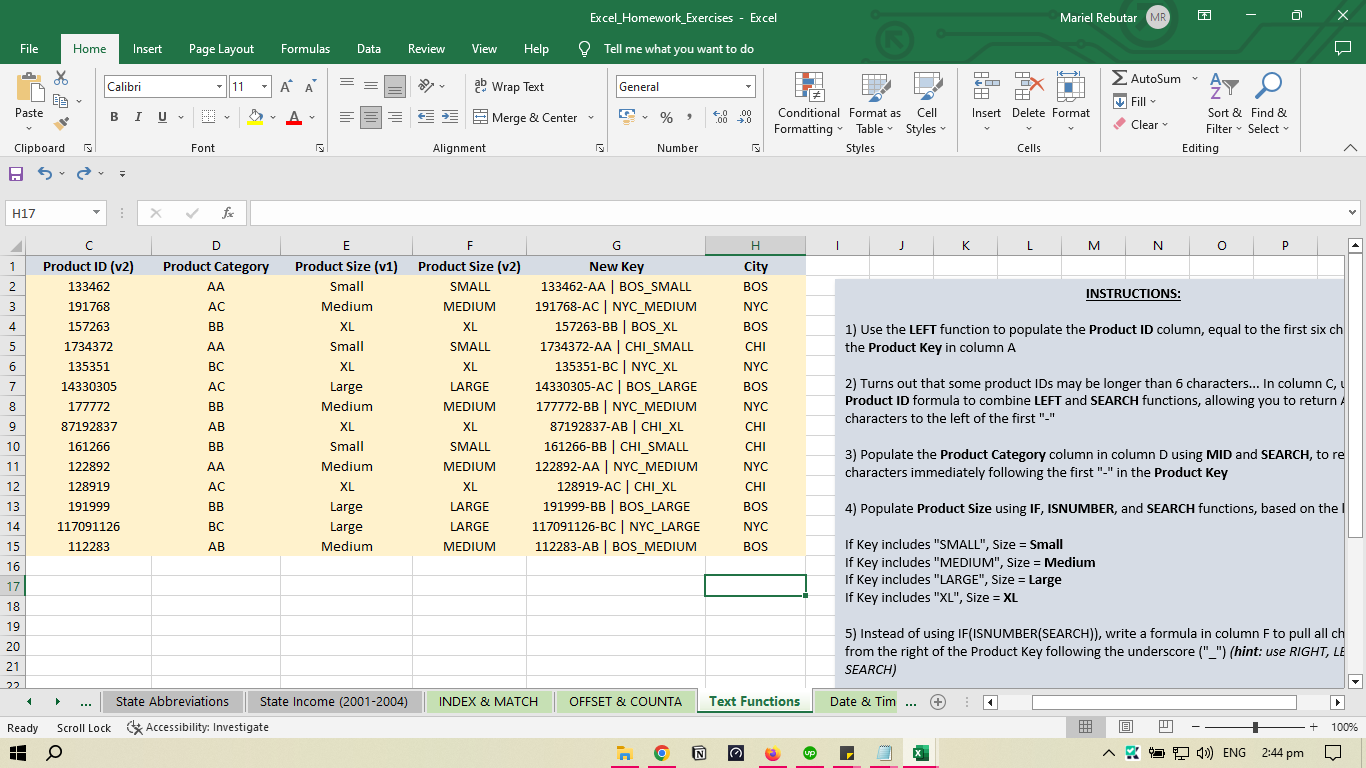The height and width of the screenshot is (768, 1366).
Task: Open the OFFSET & COUNTA sheet tab
Action: (x=626, y=701)
